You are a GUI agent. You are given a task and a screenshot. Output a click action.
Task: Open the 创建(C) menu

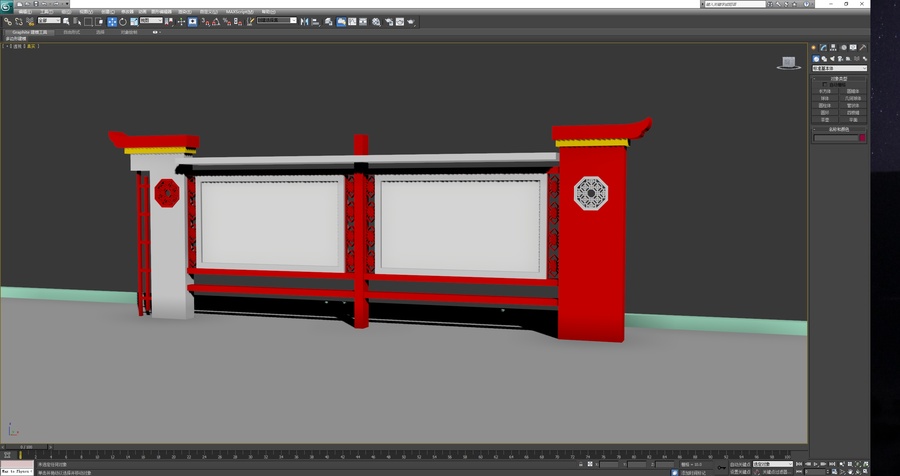coord(107,11)
